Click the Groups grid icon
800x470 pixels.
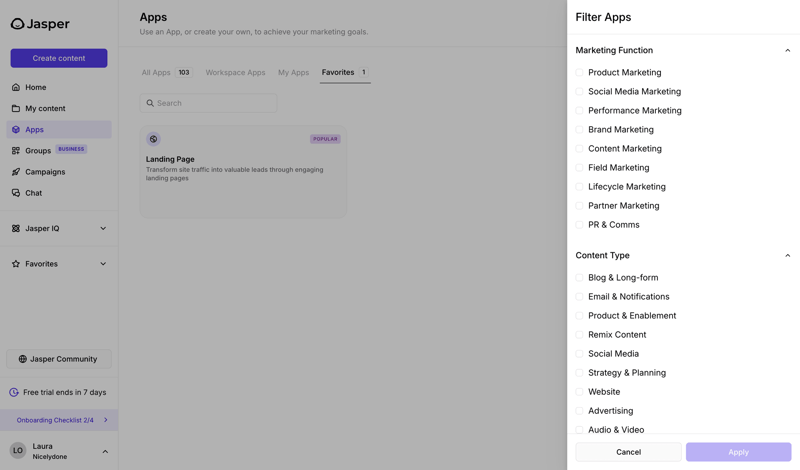pos(16,151)
